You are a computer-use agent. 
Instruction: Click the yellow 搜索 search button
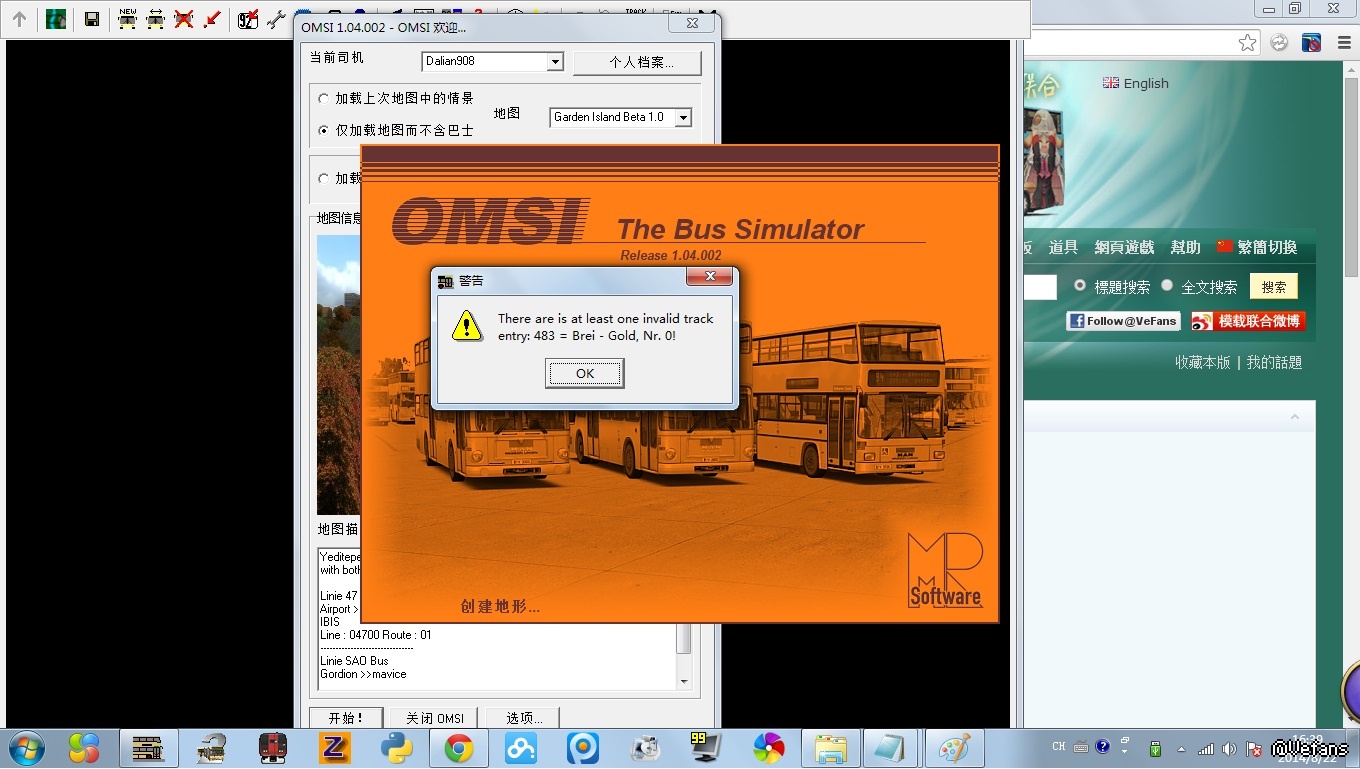[1274, 287]
